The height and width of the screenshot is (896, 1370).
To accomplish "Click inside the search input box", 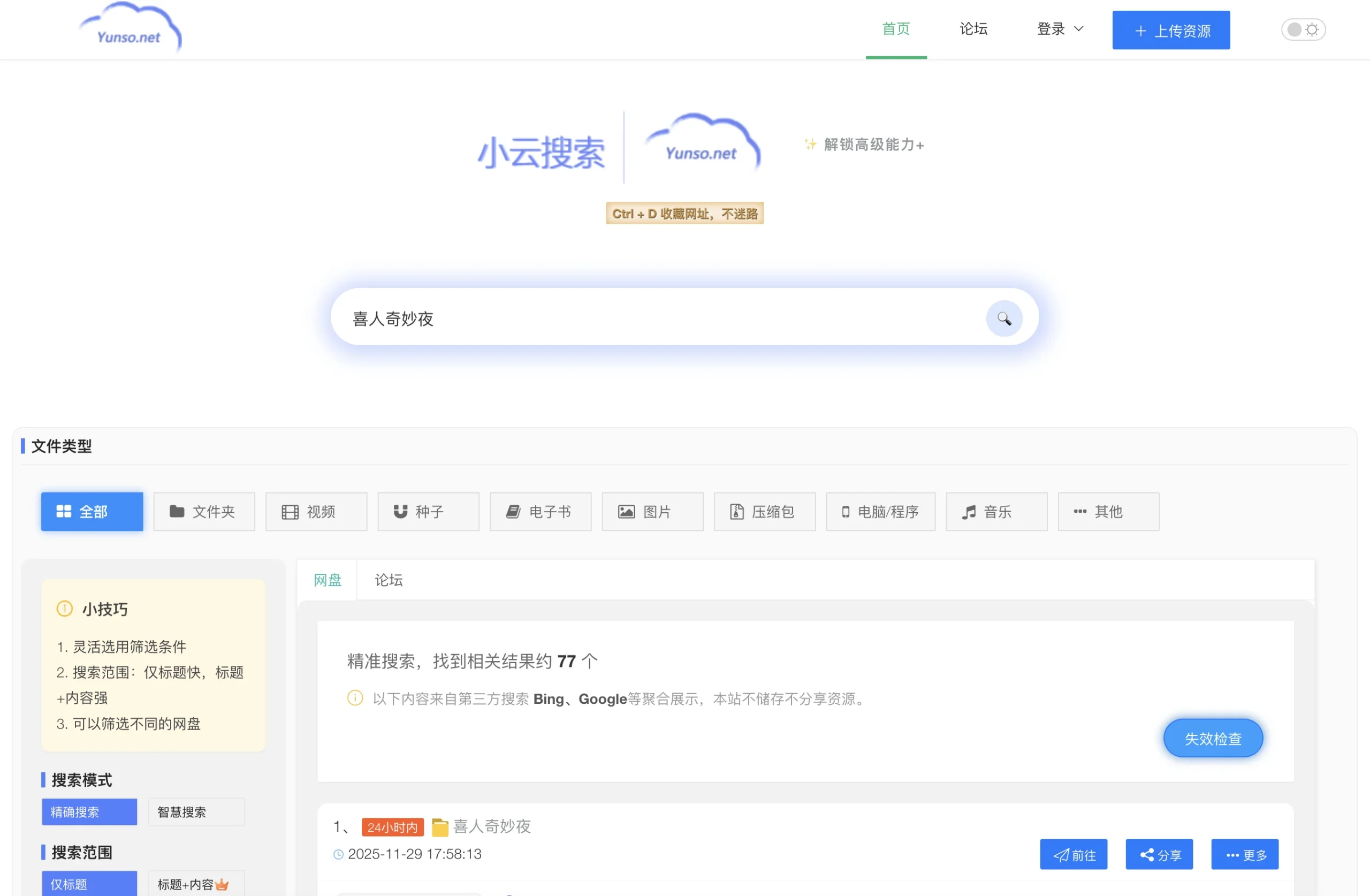I will (x=633, y=318).
